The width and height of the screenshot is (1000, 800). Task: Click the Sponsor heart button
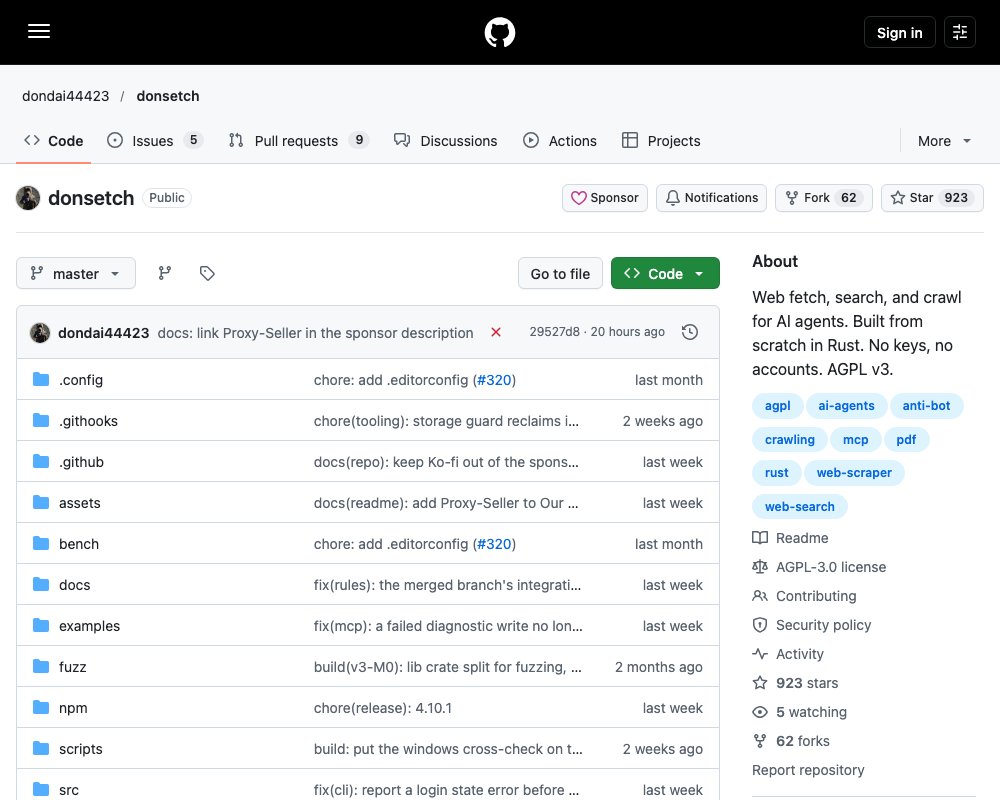click(x=605, y=198)
